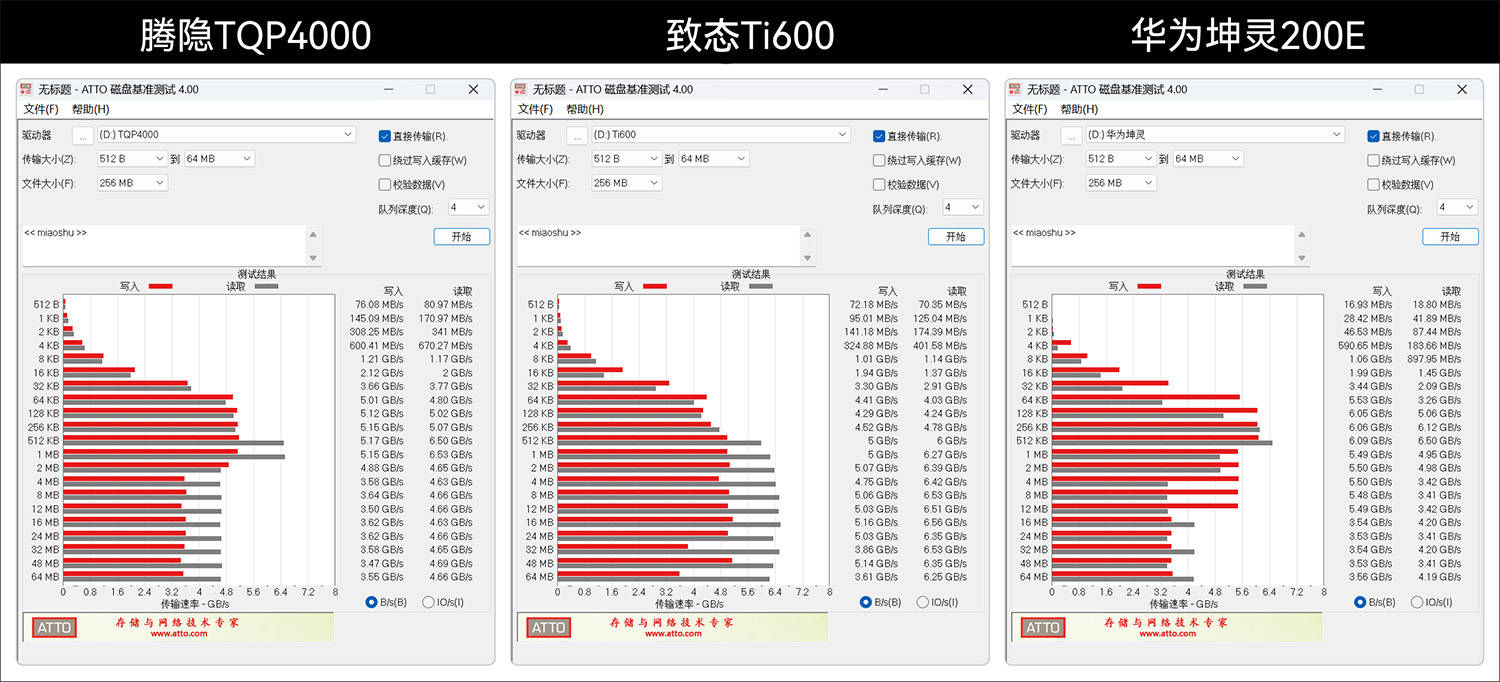Screen dimensions: 1500x682
Task: Click miaoshu description field in 华为坤灵 window
Action: [1152, 246]
